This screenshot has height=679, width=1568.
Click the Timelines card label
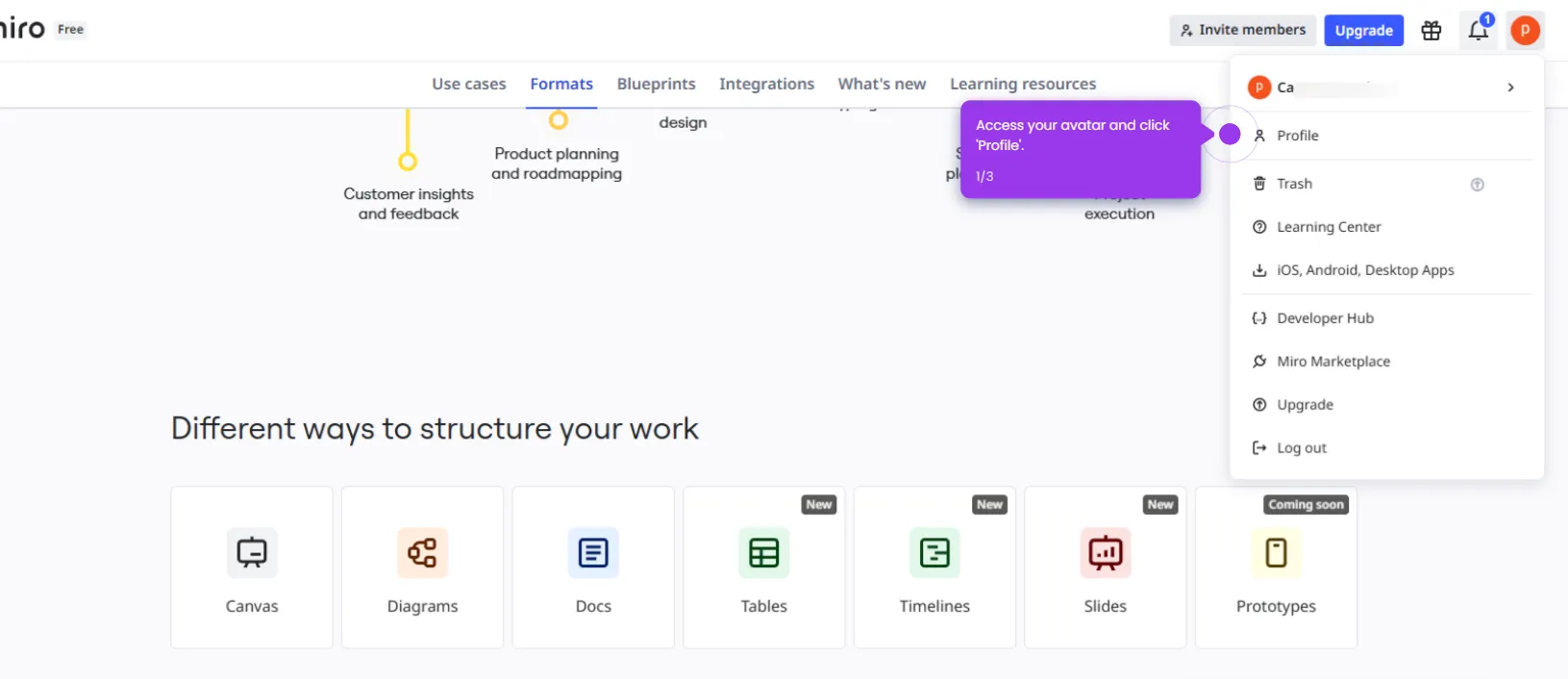coord(934,606)
